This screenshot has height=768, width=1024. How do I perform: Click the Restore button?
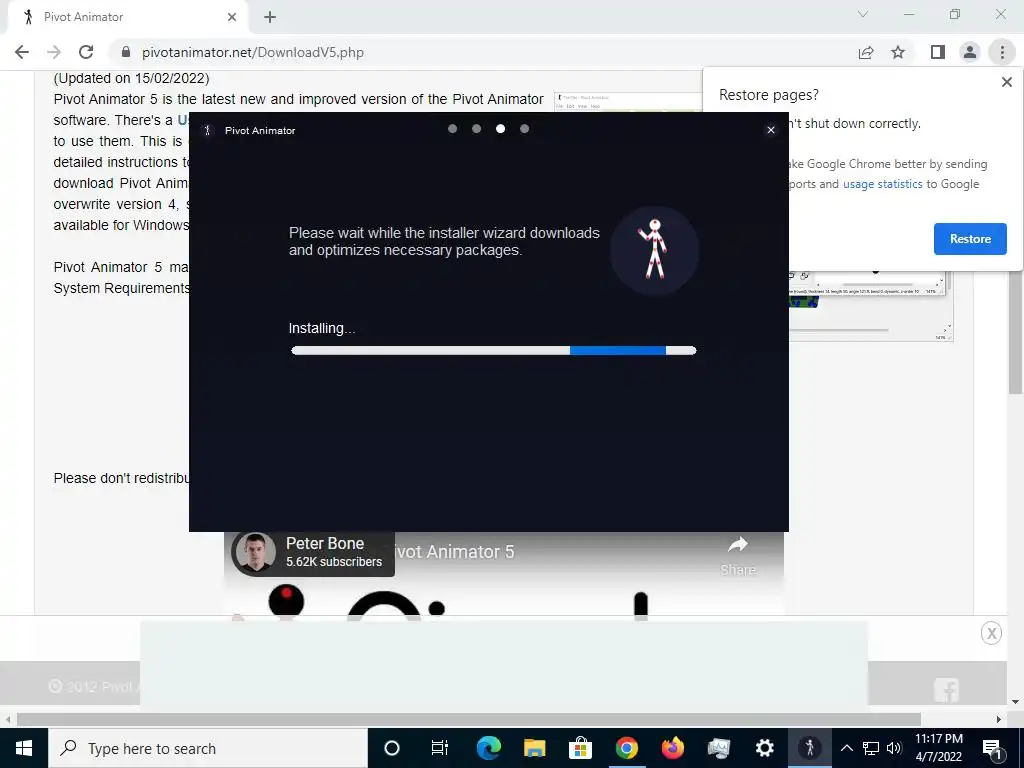970,239
